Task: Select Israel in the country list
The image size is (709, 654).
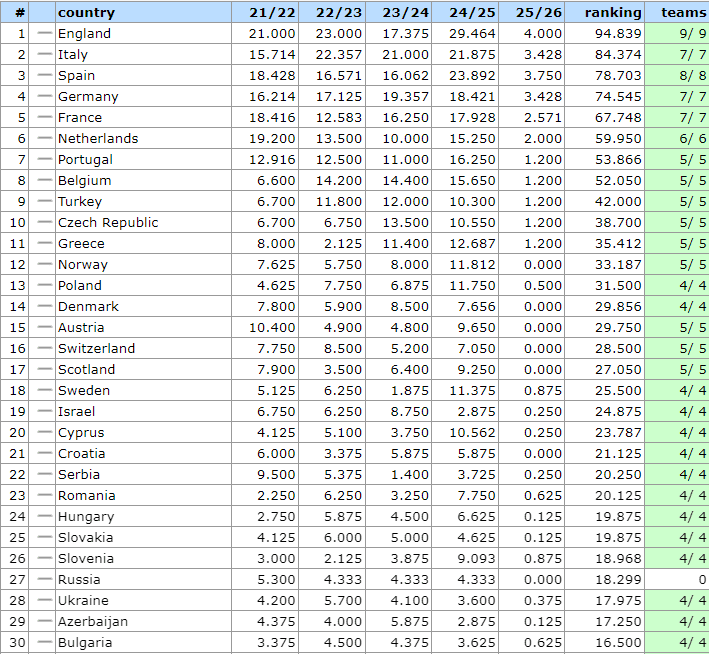Action: pos(76,412)
